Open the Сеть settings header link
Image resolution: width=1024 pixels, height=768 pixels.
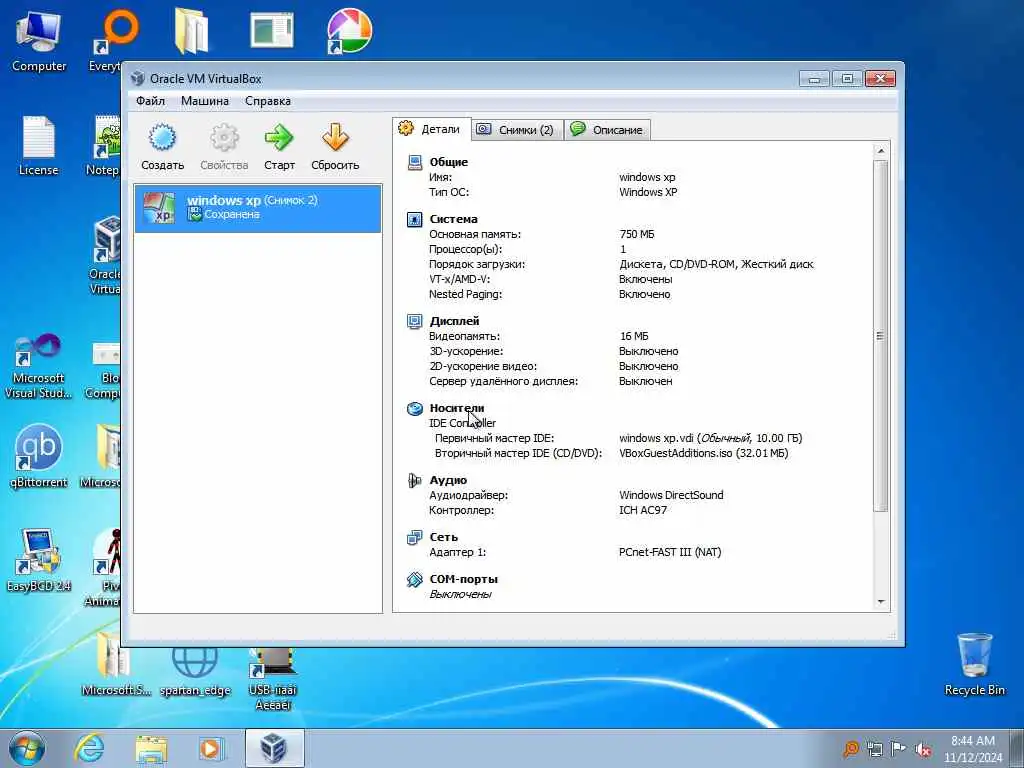click(443, 537)
